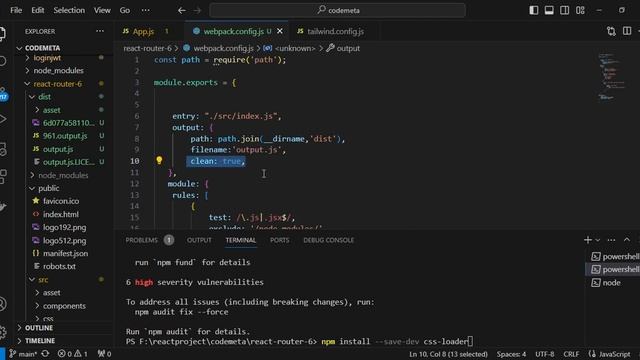Open logo512.png file
The image size is (640, 360).
[64, 240]
